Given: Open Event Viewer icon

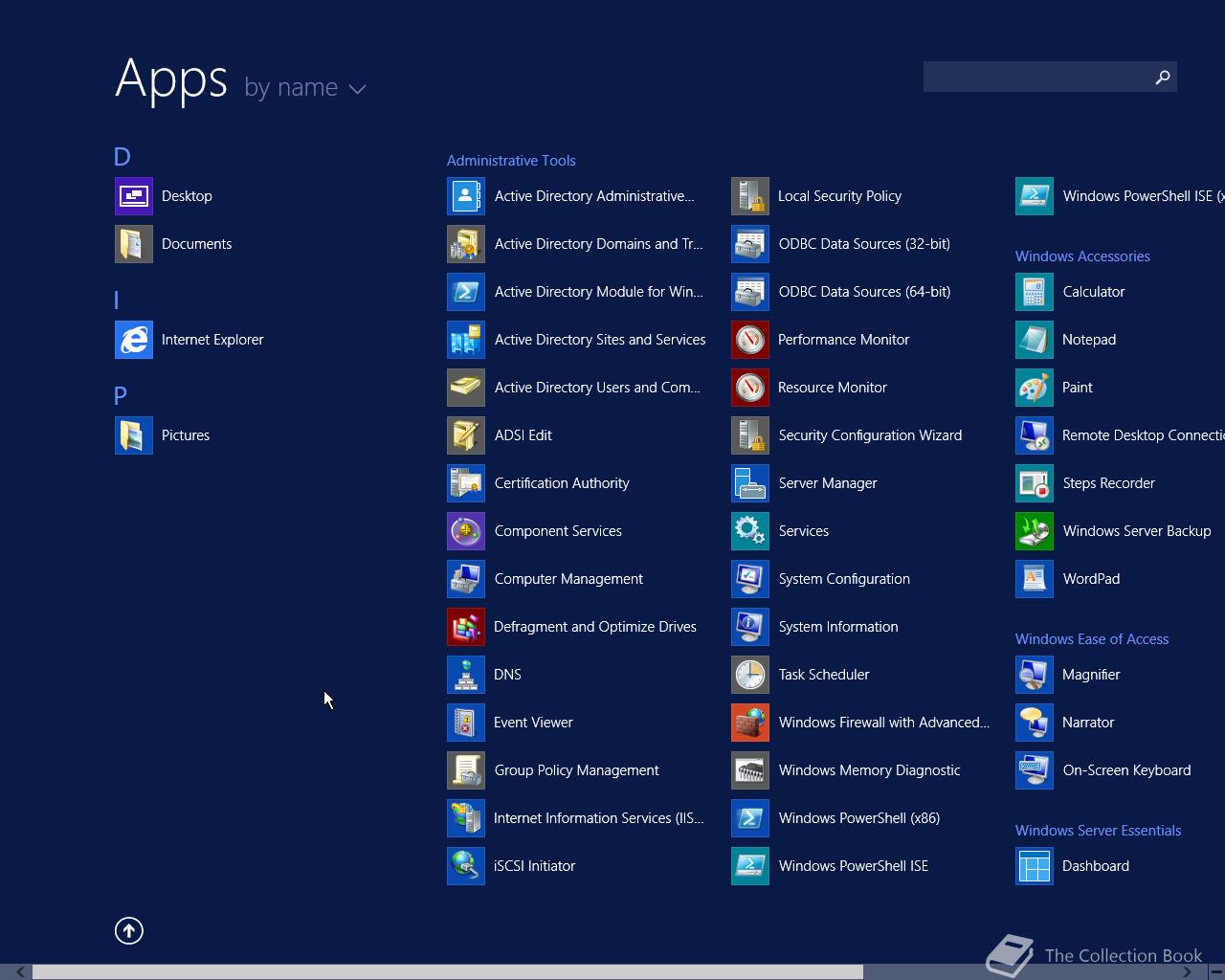Looking at the screenshot, I should 466,723.
